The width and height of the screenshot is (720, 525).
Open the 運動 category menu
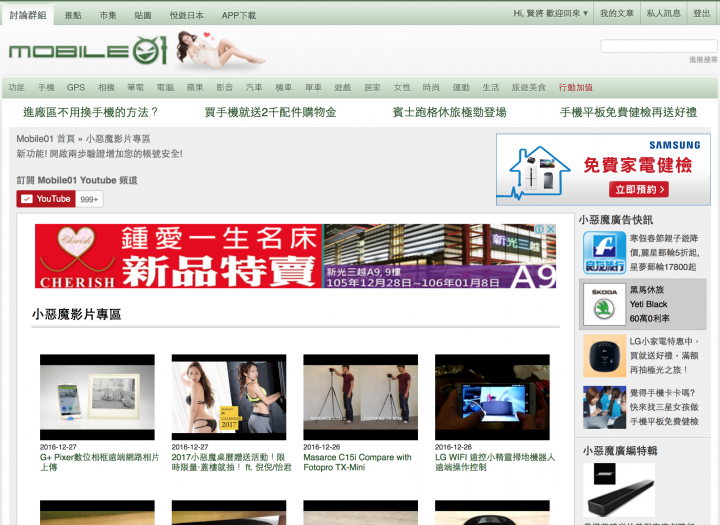[461, 87]
